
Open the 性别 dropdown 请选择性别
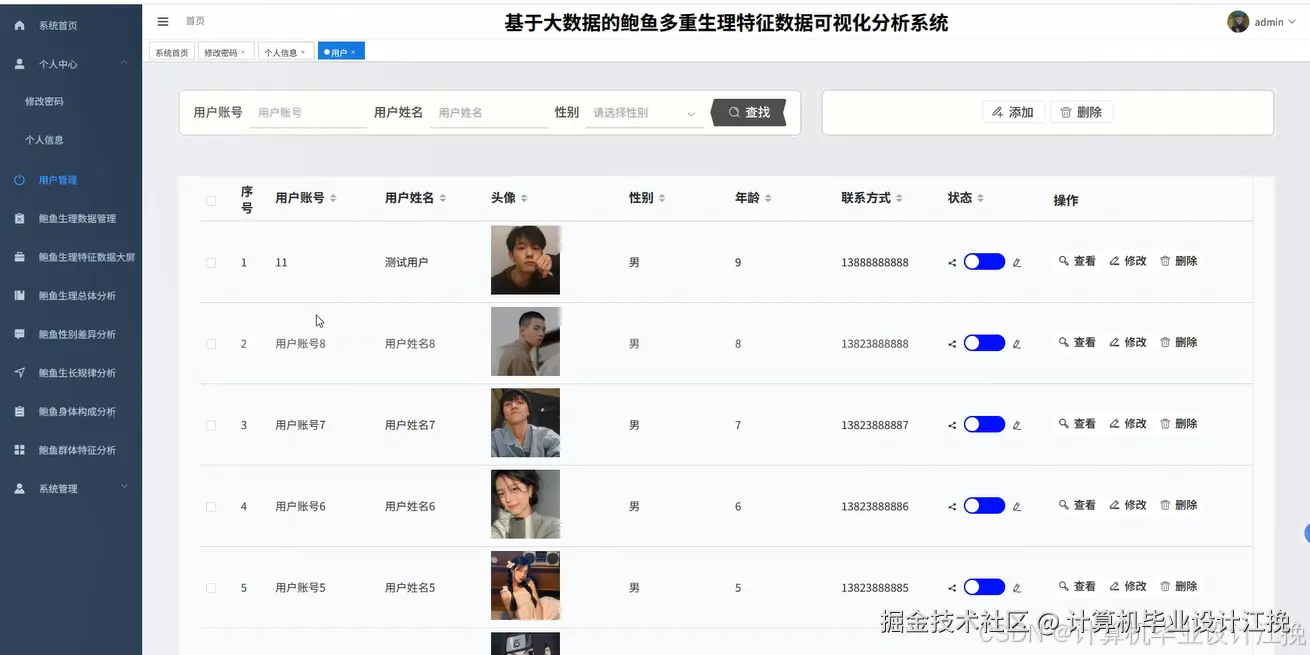pyautogui.click(x=644, y=113)
